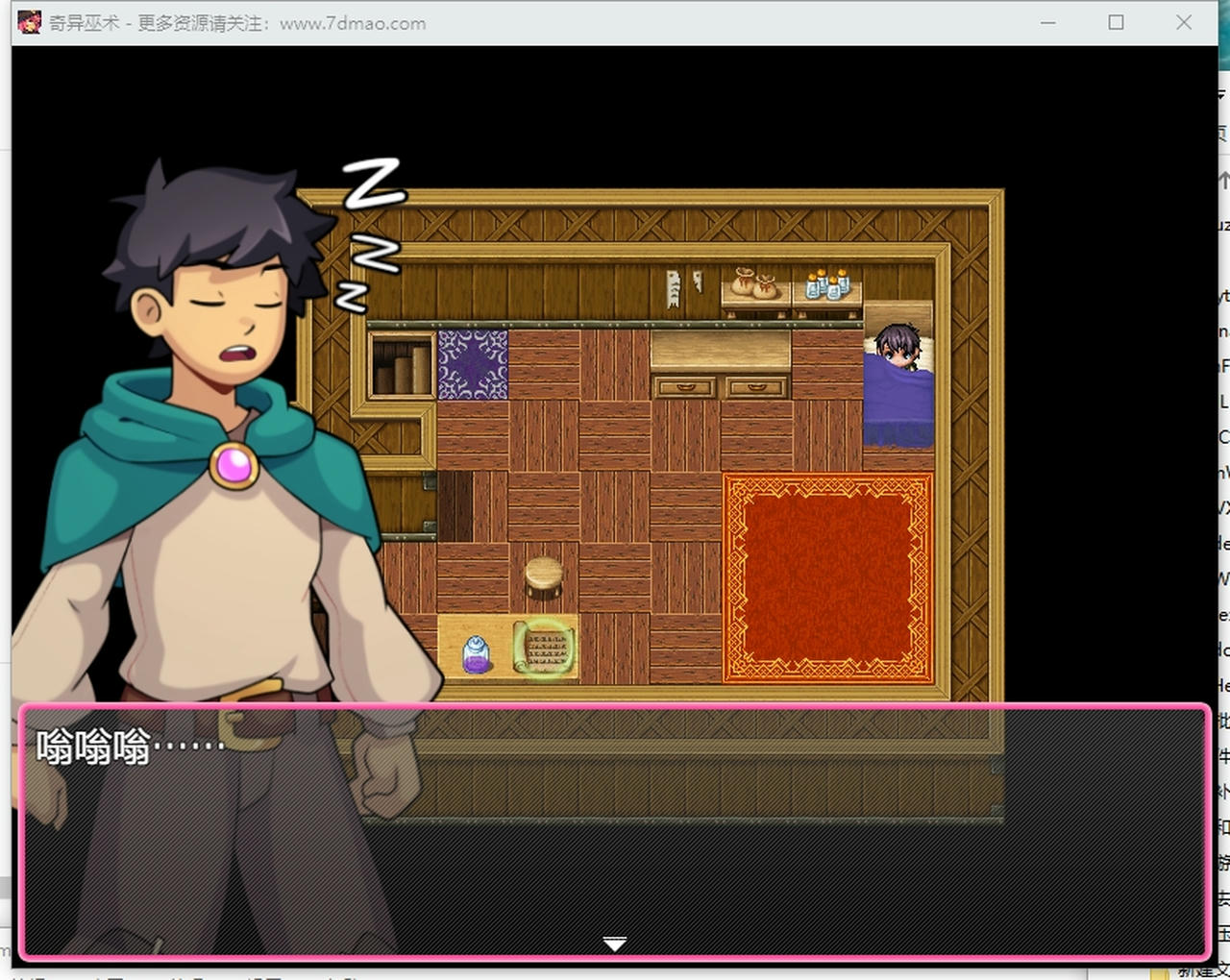Click the bookshelf in the left alcove
The image size is (1230, 980).
click(401, 366)
